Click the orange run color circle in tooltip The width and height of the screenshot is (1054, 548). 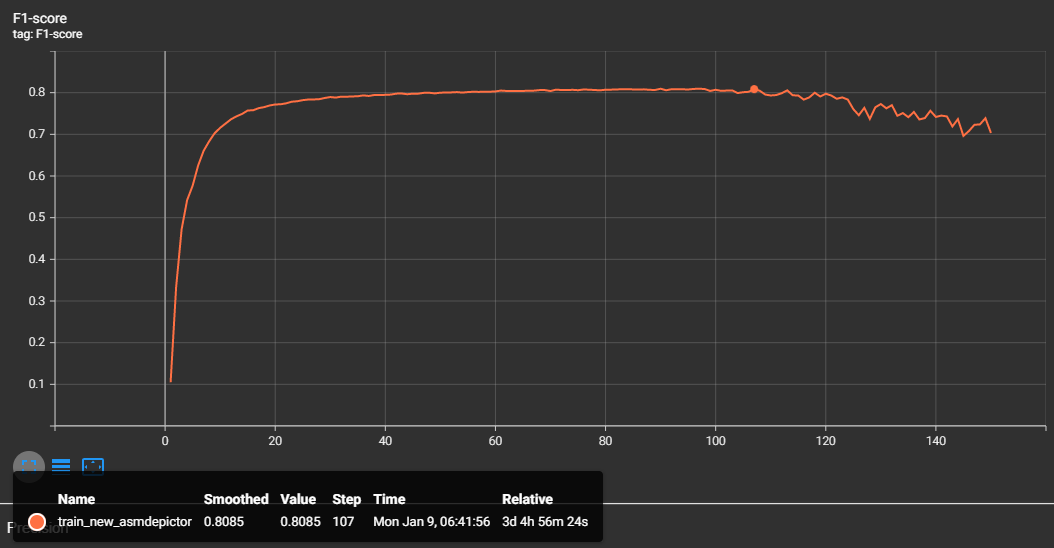point(37,522)
